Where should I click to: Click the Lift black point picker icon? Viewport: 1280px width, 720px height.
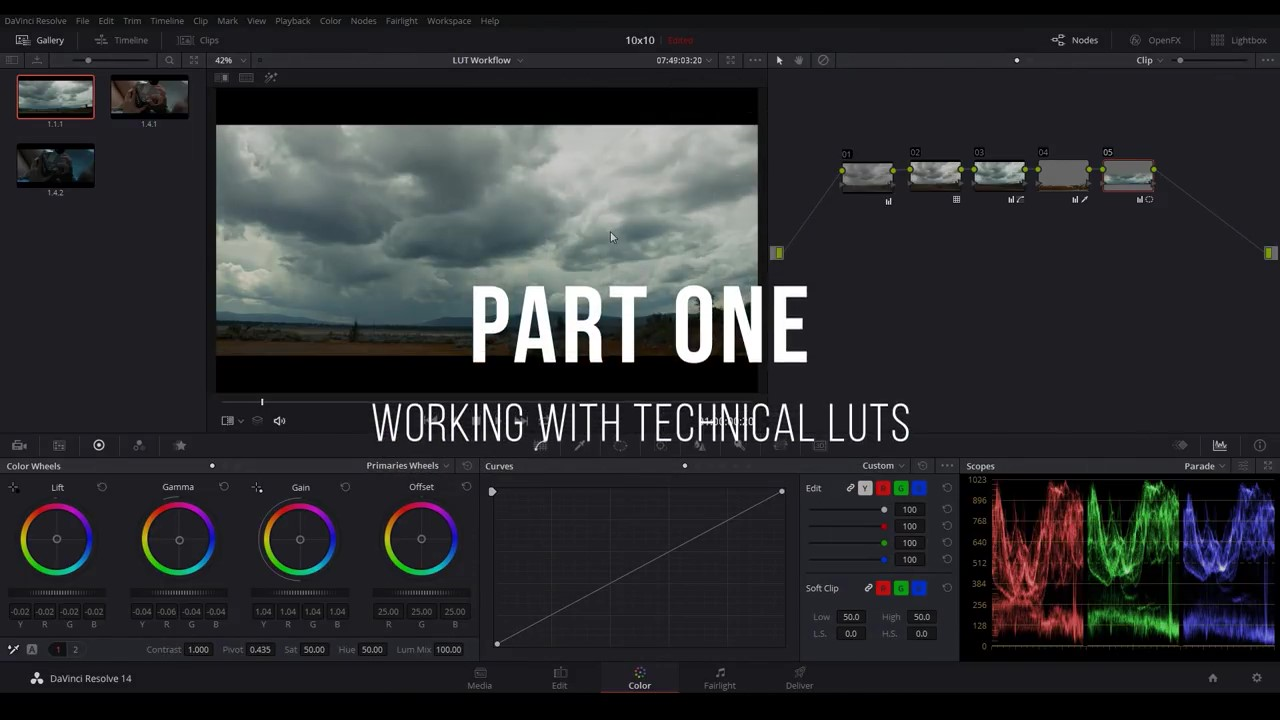tap(13, 488)
